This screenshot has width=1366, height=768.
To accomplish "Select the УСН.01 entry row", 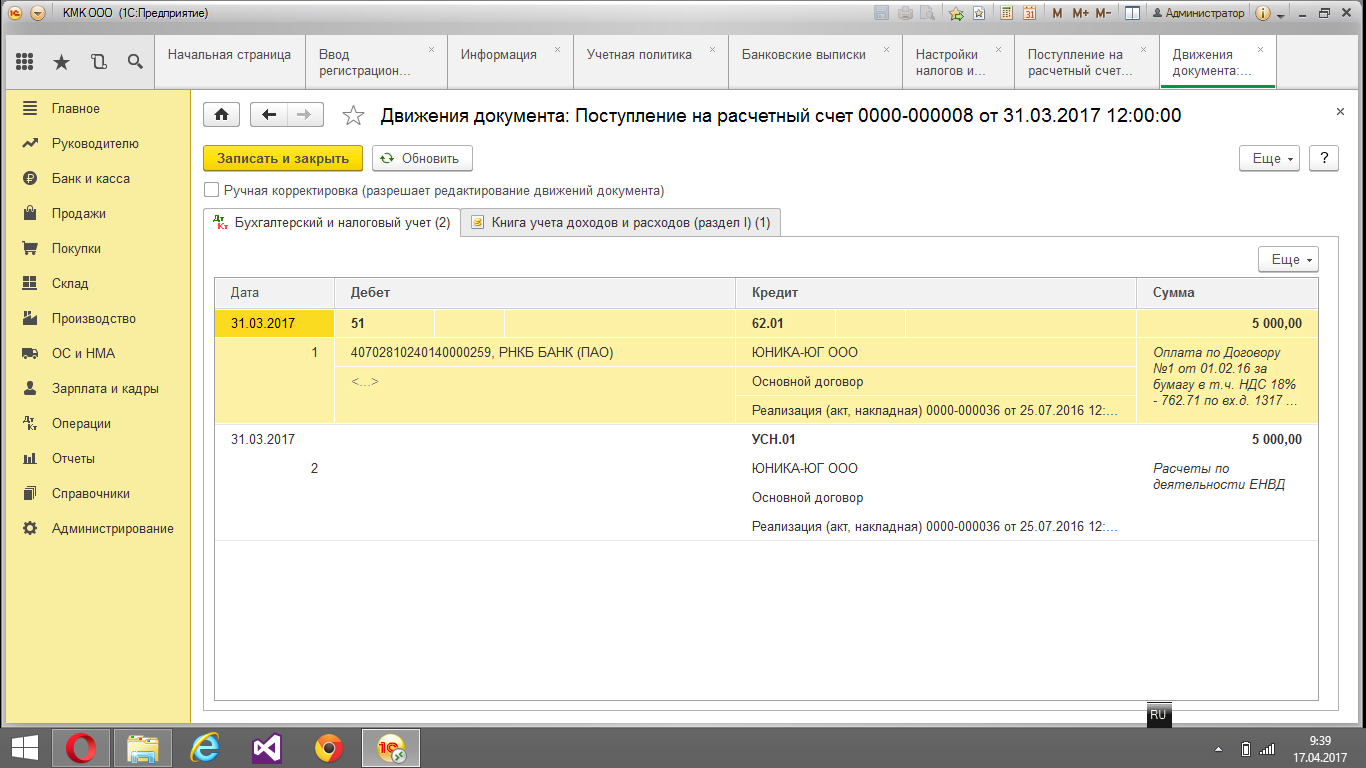I will (x=773, y=439).
